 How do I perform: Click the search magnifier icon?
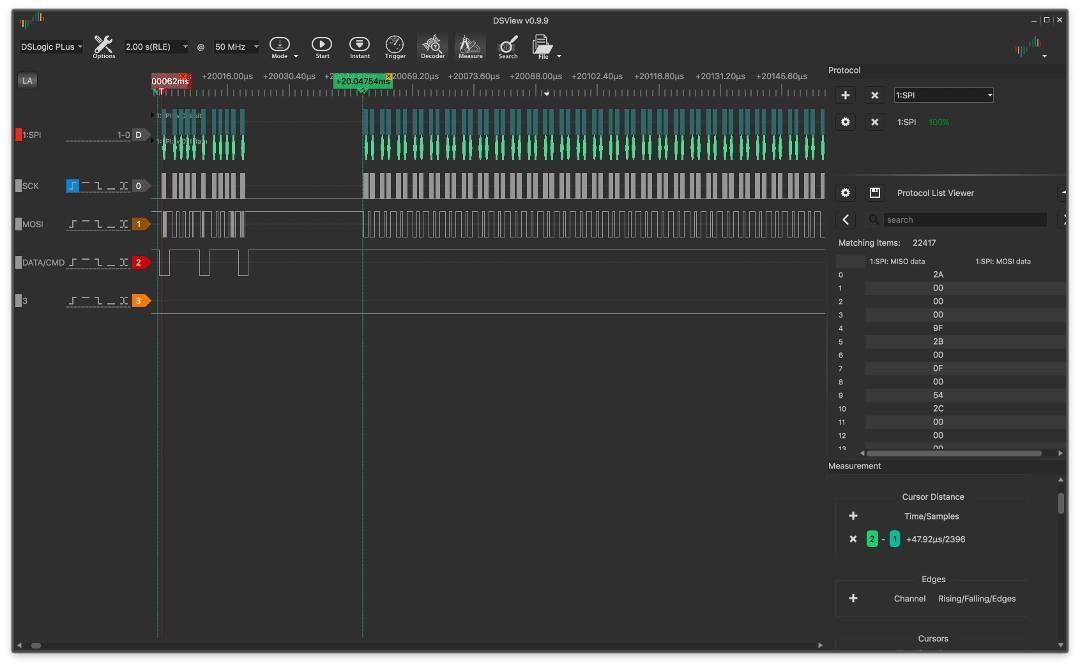(874, 220)
